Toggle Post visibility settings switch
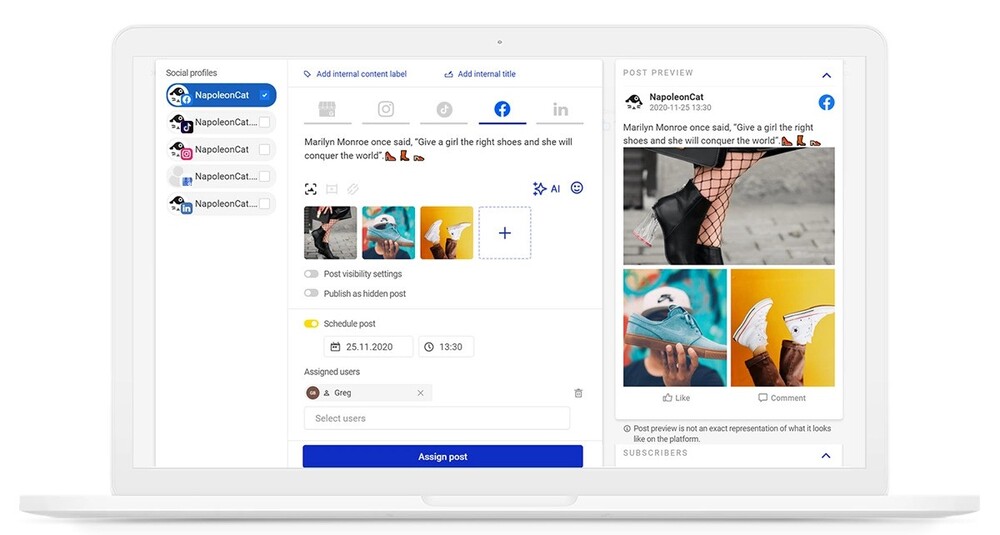The width and height of the screenshot is (1000, 535). click(311, 274)
